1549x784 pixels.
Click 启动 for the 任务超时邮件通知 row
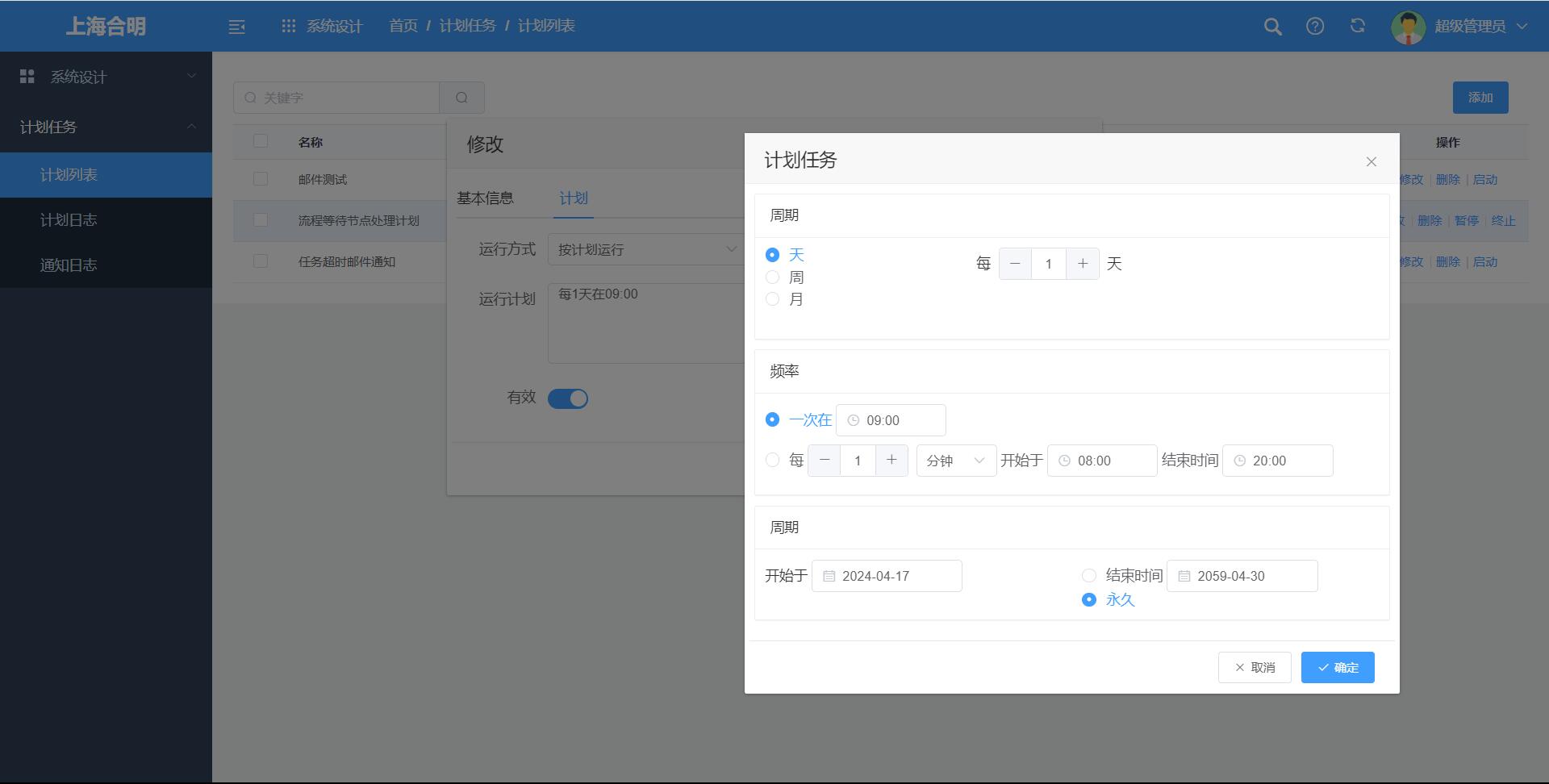[1485, 261]
